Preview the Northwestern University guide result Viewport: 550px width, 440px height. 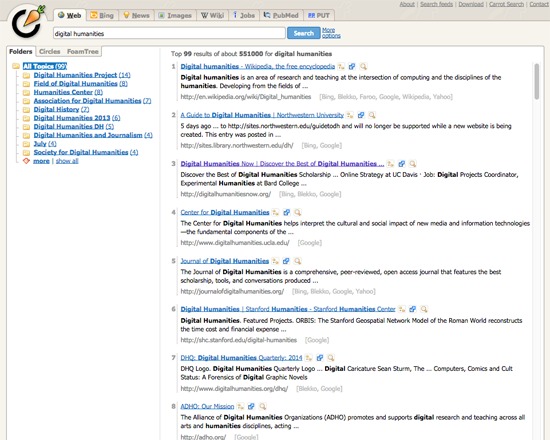[372, 115]
